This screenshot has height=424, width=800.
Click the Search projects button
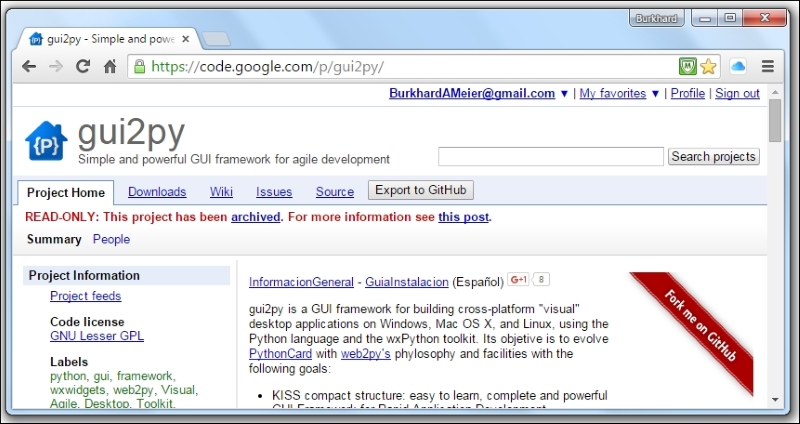coord(714,157)
